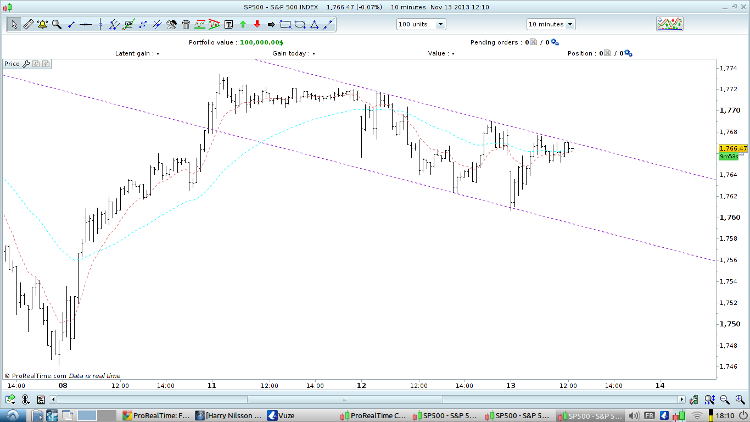Click second small icon beside Price wrench
This screenshot has height=422, width=750.
[x=45, y=64]
